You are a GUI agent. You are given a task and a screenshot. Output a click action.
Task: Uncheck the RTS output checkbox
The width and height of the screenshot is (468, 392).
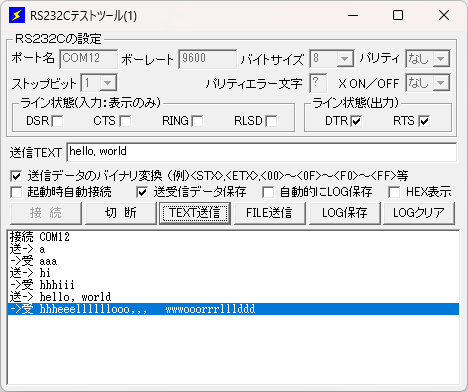[424, 121]
